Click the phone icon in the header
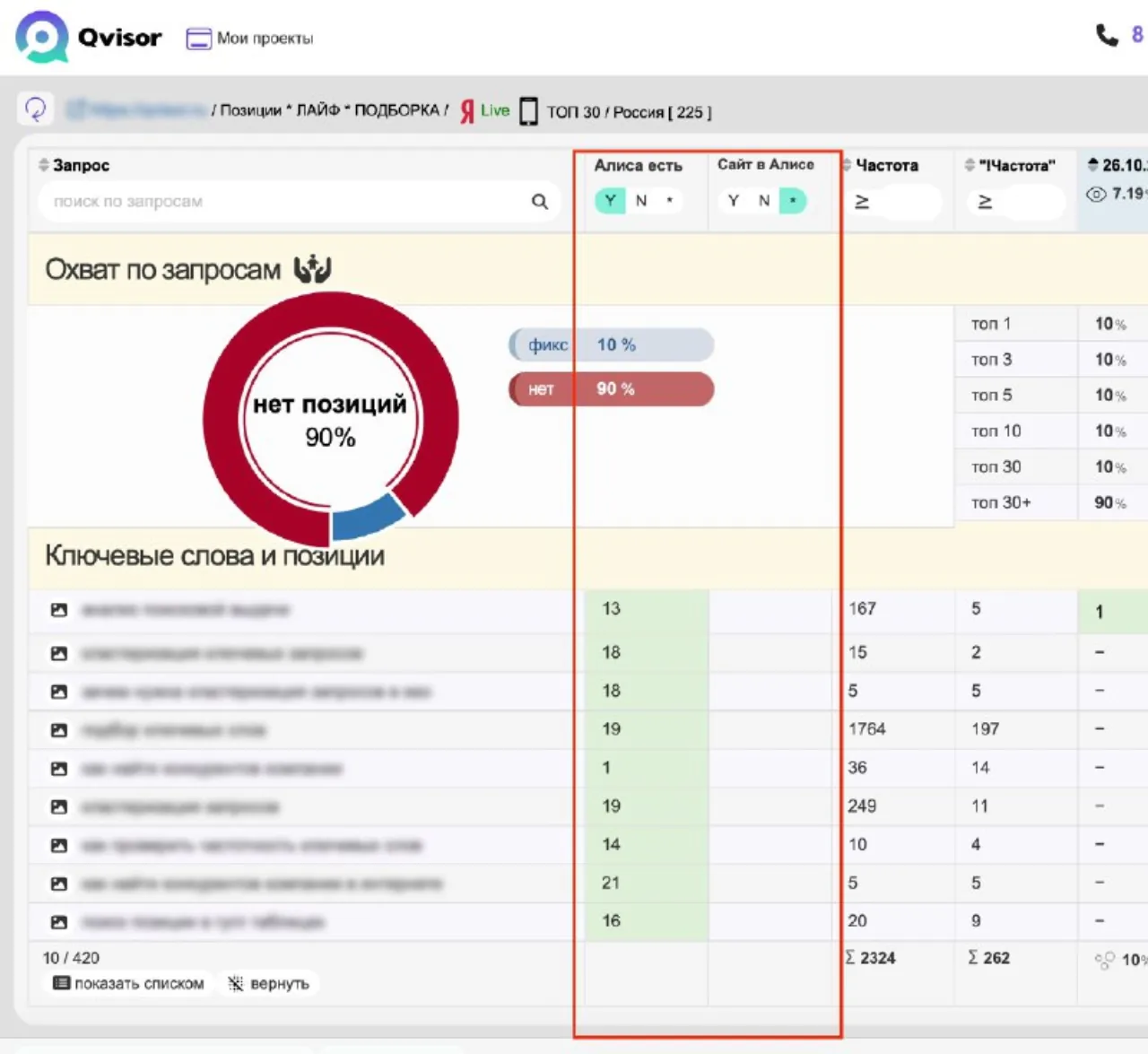Viewport: 1148px width, 1054px height. (1107, 35)
